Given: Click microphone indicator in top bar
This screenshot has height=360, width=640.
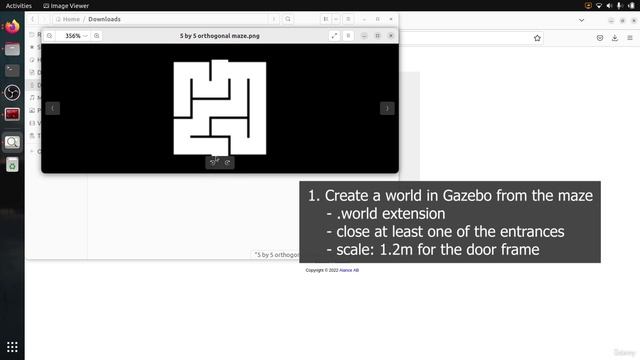Looking at the screenshot, I should click(x=619, y=6).
